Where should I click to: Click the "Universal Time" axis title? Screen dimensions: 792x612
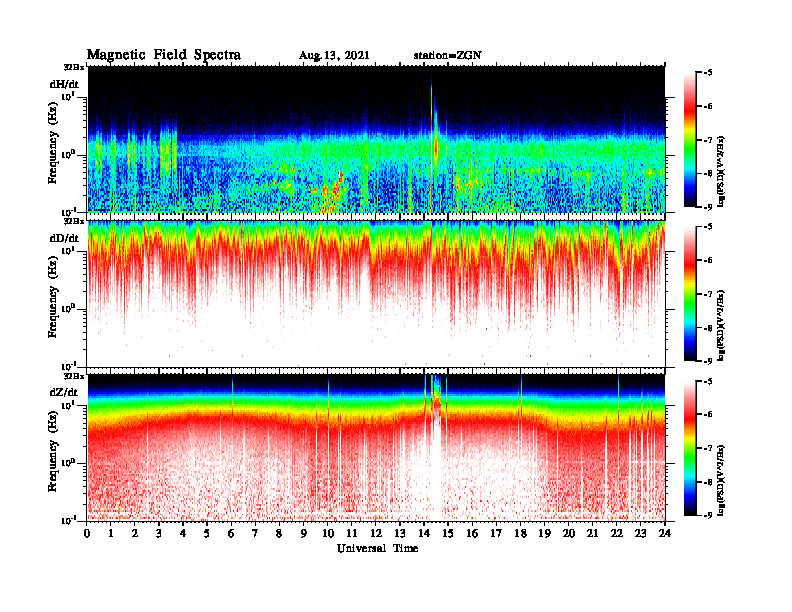click(377, 548)
